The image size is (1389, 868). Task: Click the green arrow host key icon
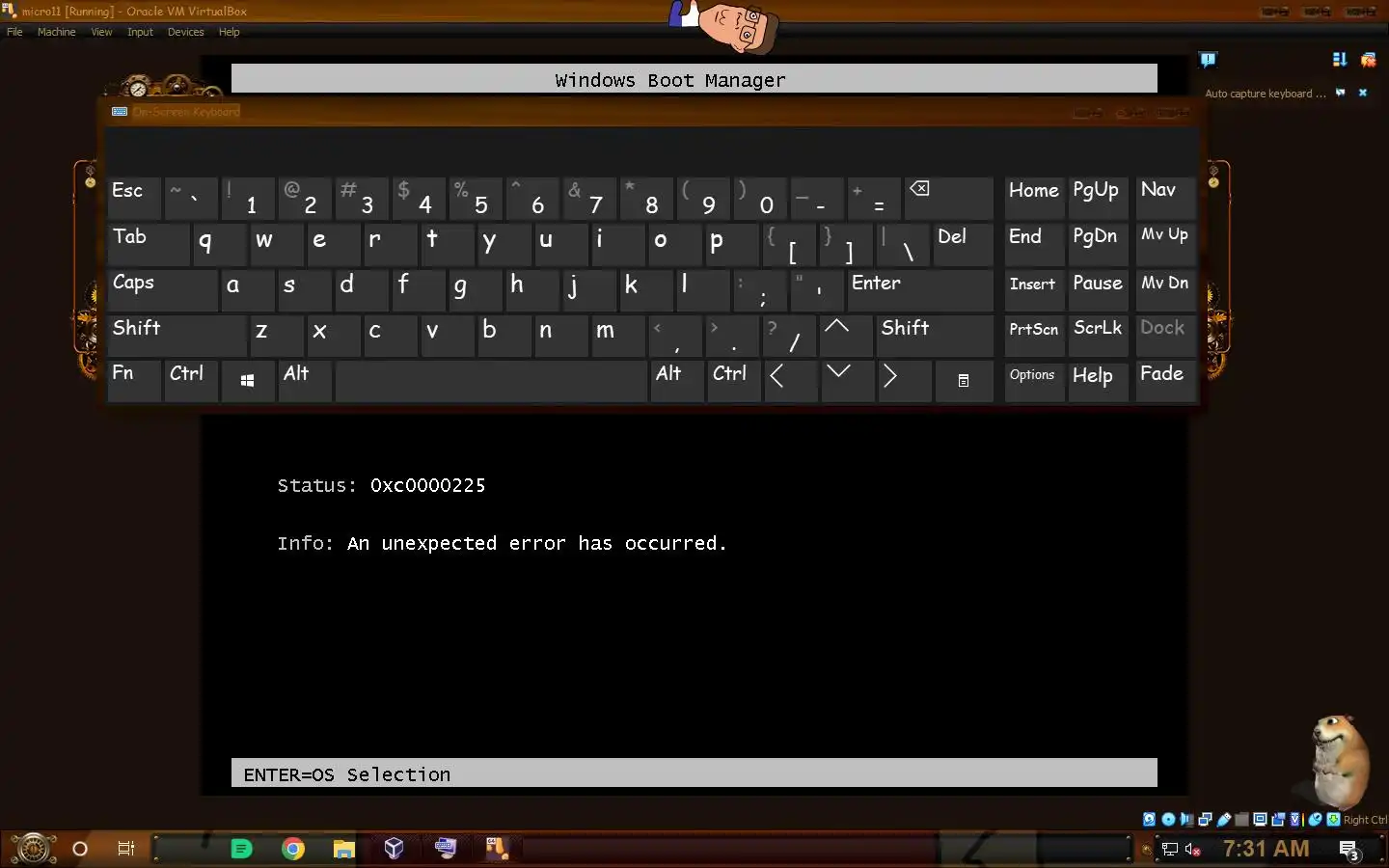coord(1333,820)
